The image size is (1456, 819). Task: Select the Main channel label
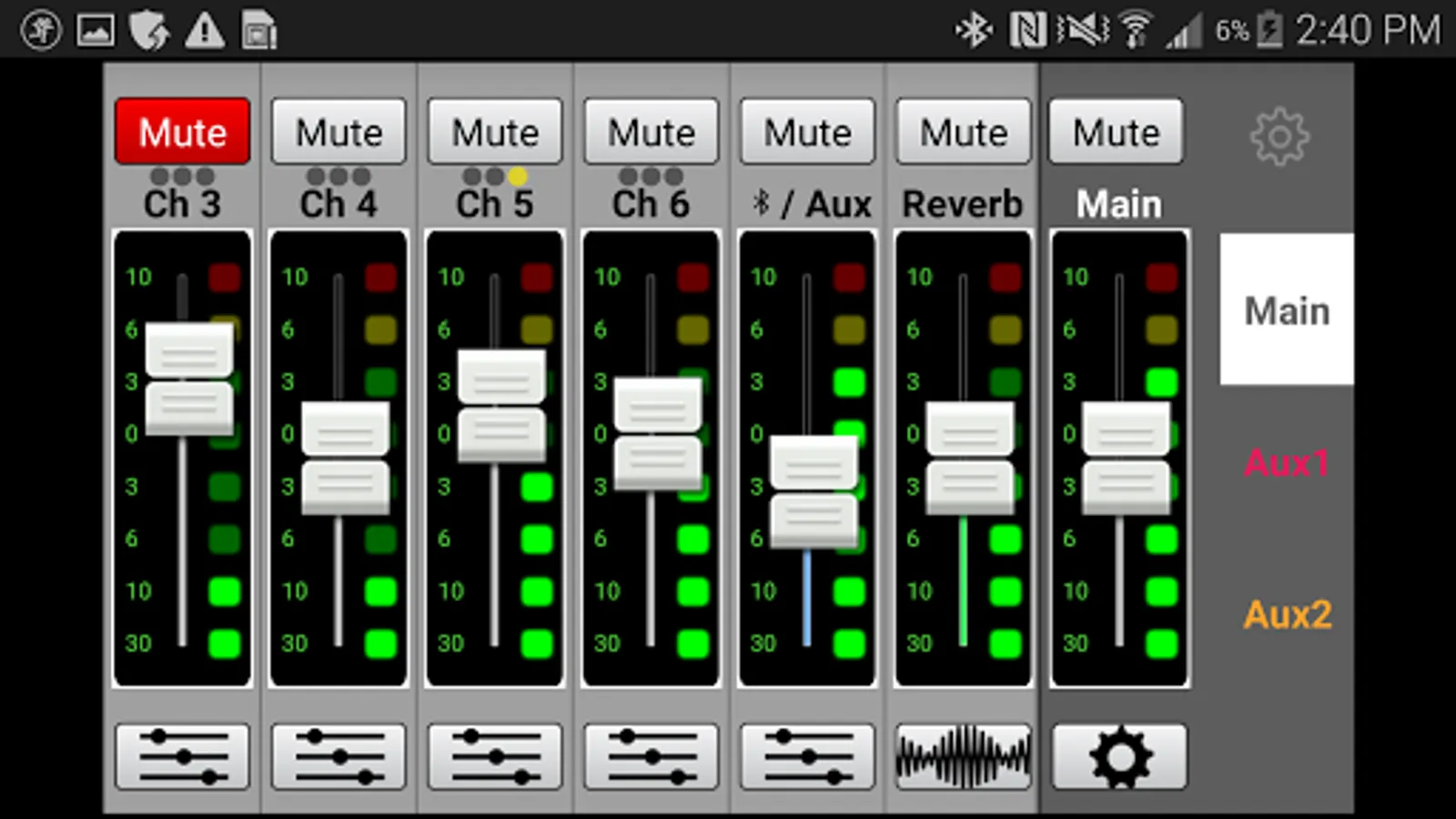click(1119, 204)
